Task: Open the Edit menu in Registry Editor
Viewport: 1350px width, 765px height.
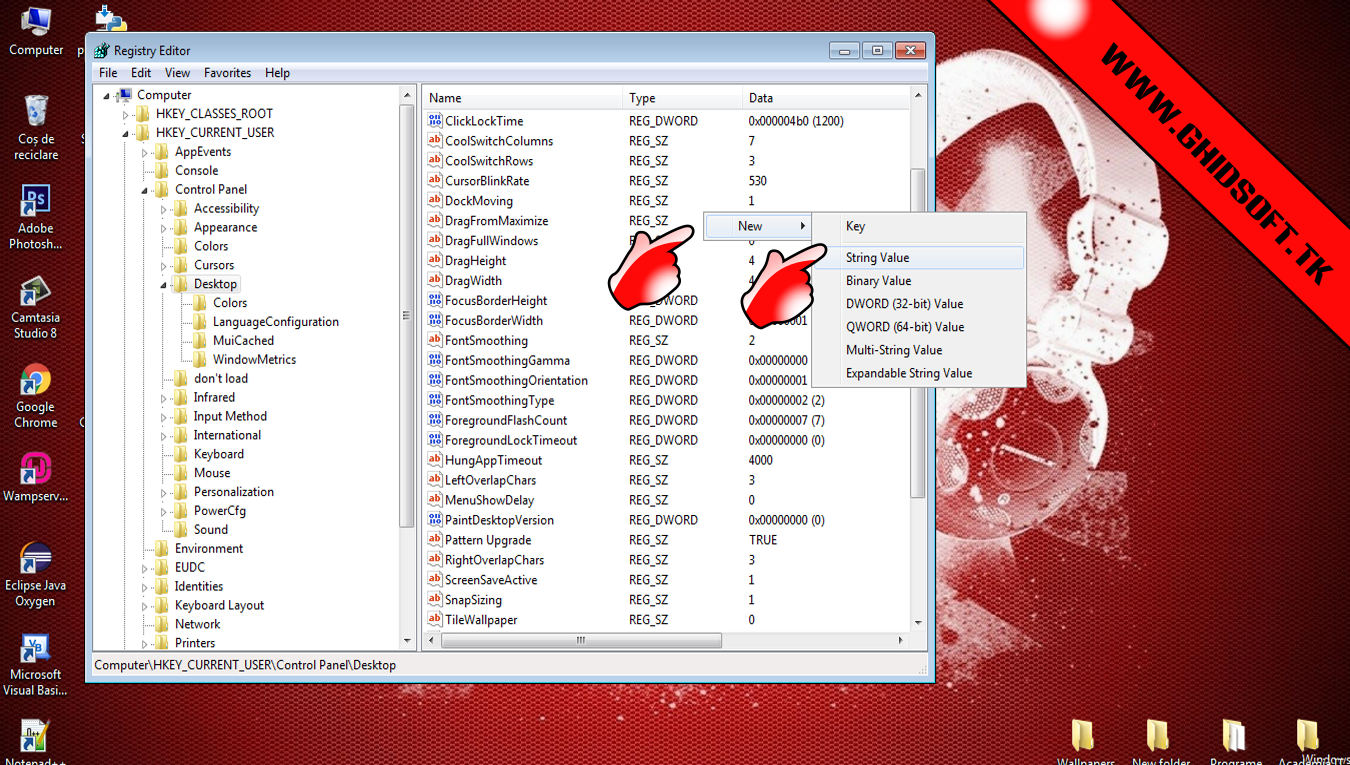Action: (x=140, y=72)
